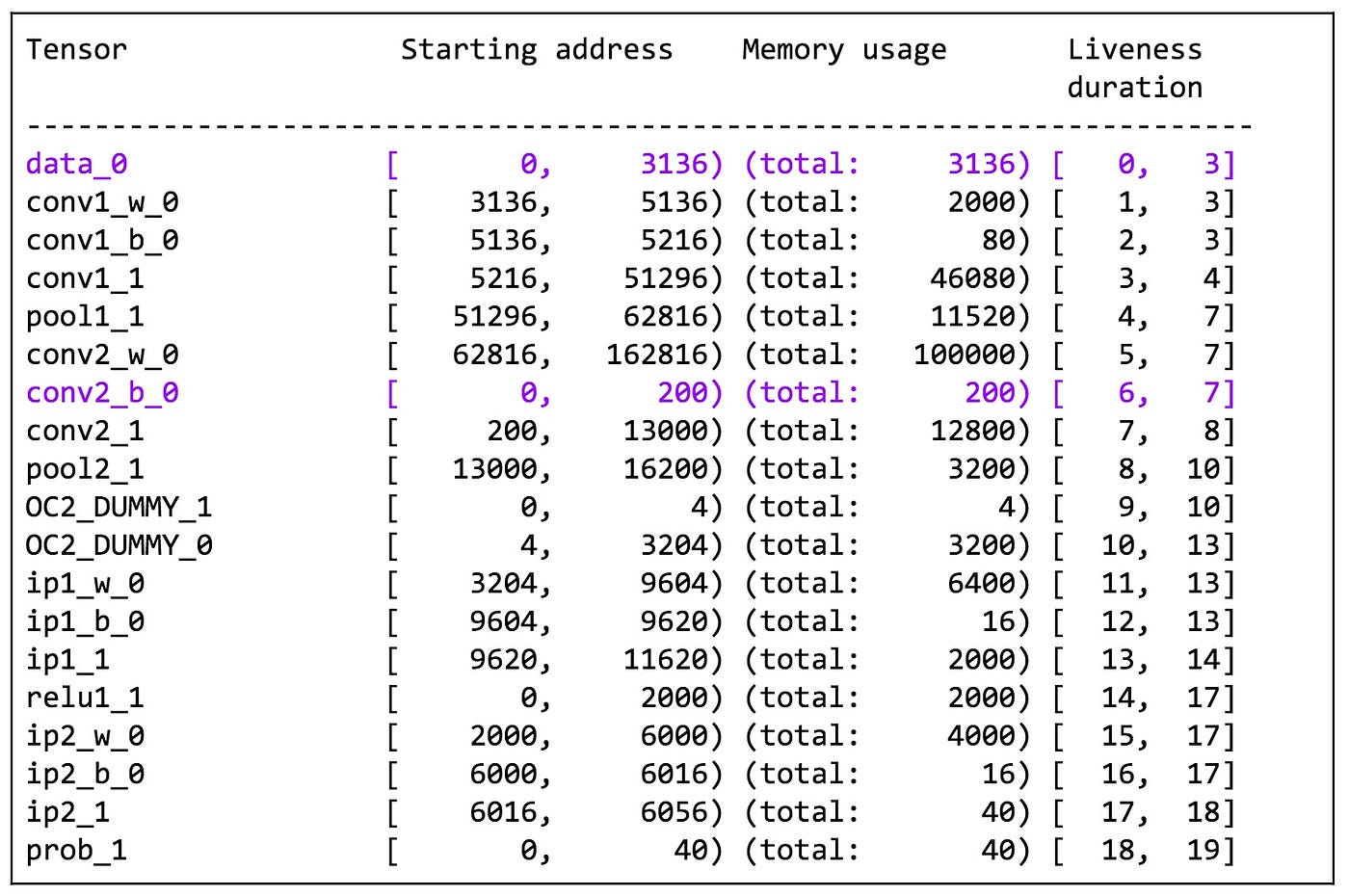Select the 'conv1_1' tensor name

[x=85, y=278]
